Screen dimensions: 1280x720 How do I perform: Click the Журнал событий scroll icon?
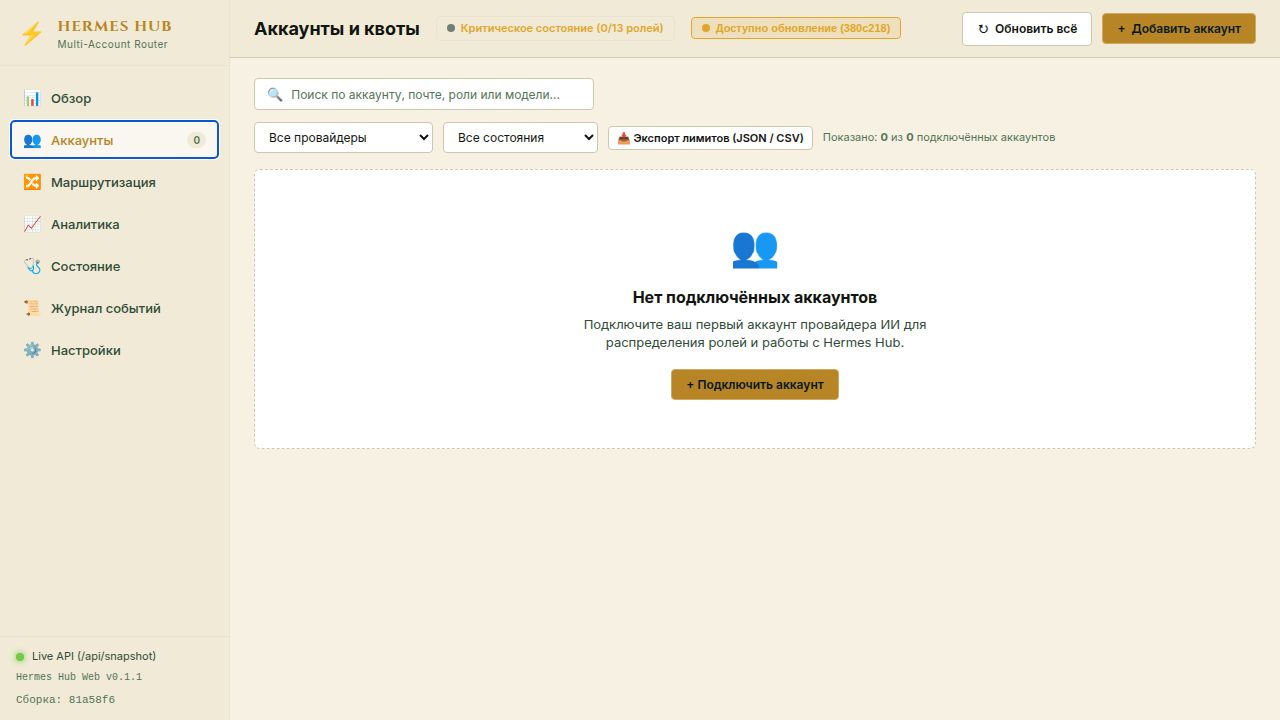pyautogui.click(x=32, y=308)
